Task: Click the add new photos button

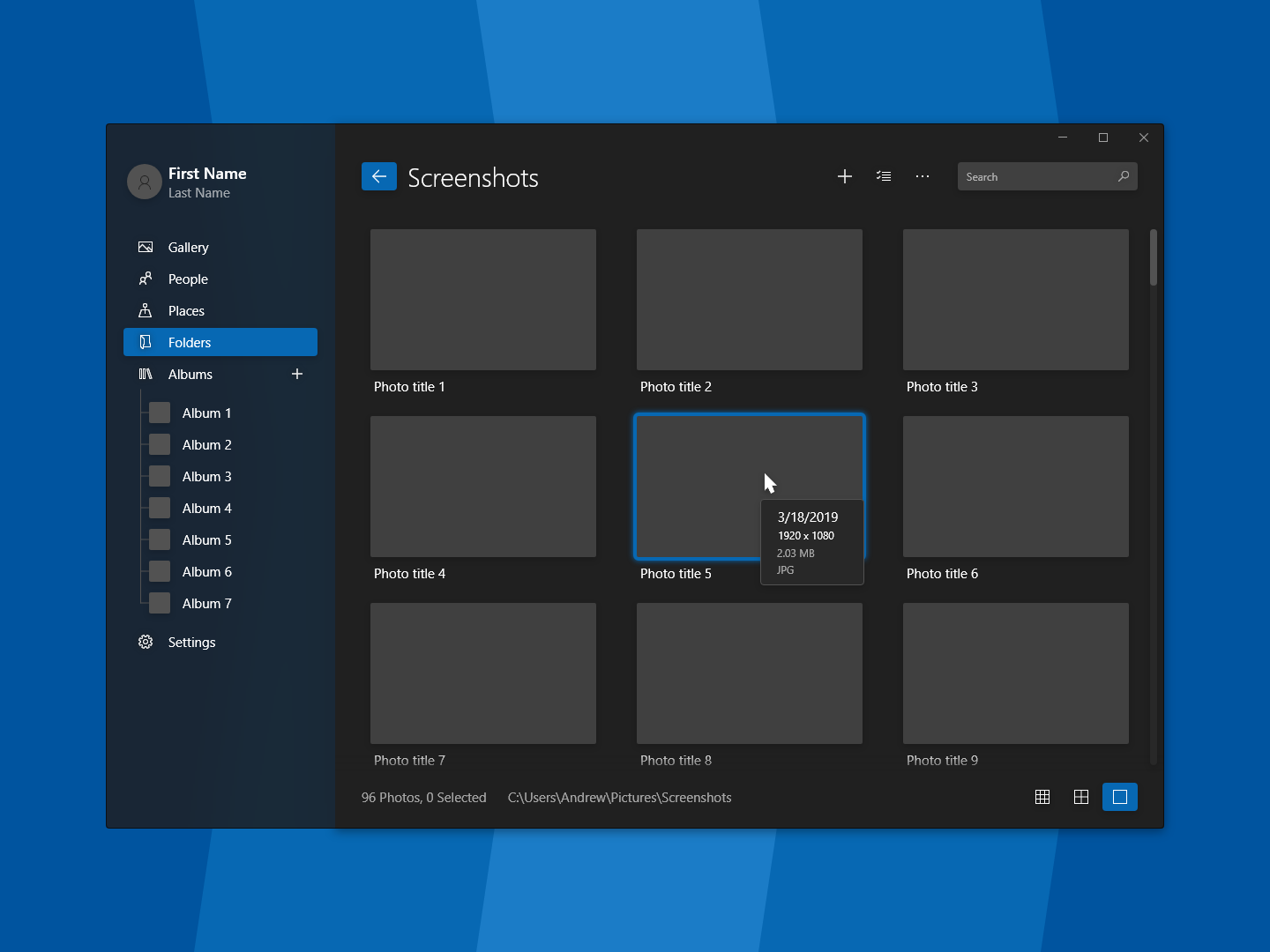Action: tap(844, 176)
